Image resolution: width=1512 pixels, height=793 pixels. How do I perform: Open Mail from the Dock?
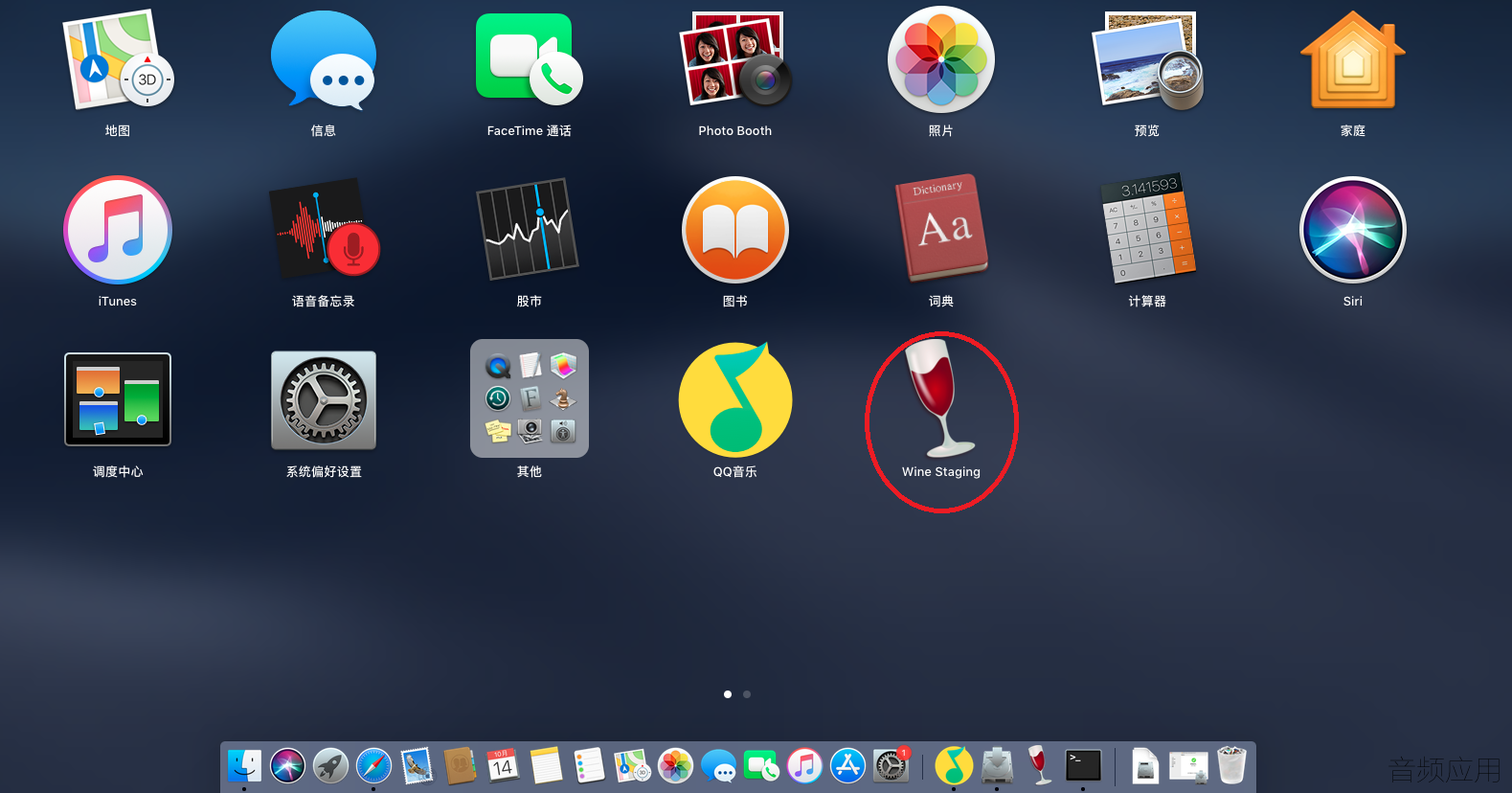coord(417,766)
